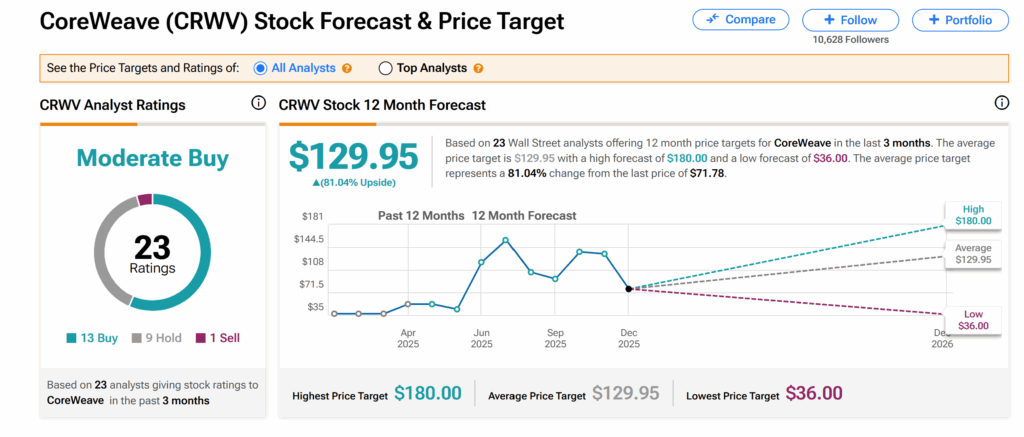Click orange help icon next to All Analysts
Viewport: 1024px width, 437px height.
coord(347,69)
